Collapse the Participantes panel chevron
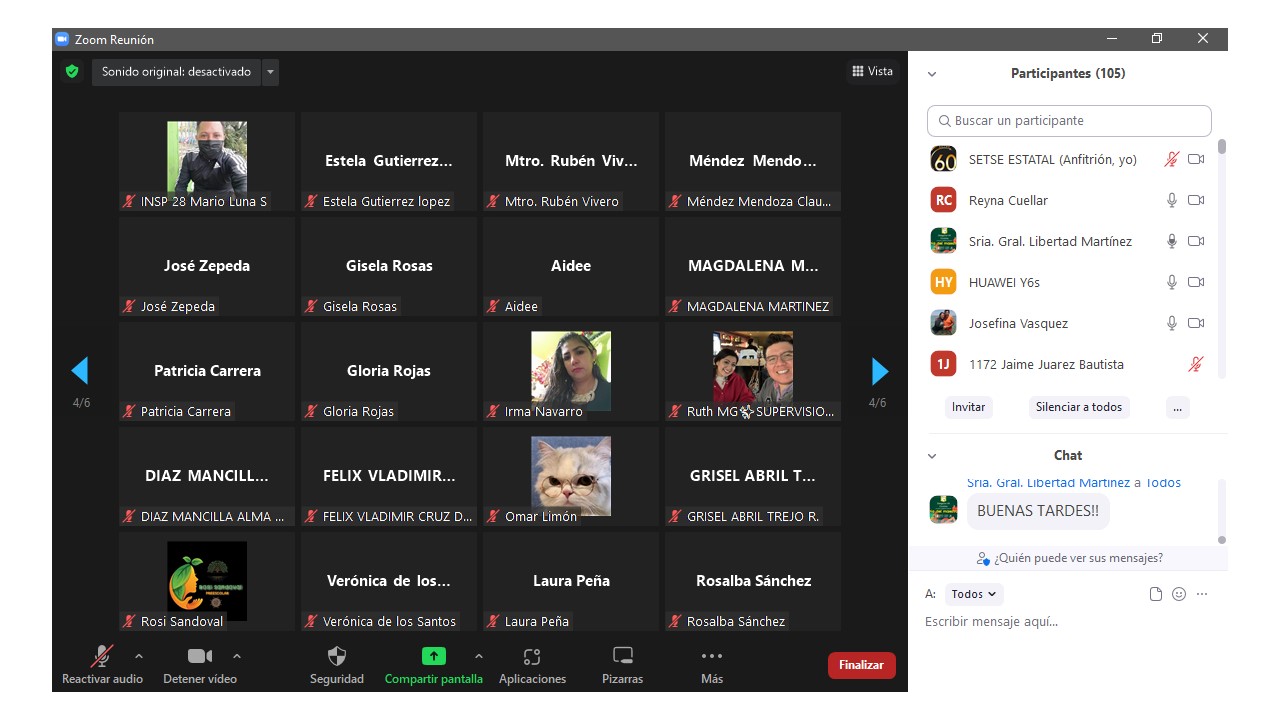This screenshot has width=1280, height=720. coord(932,74)
